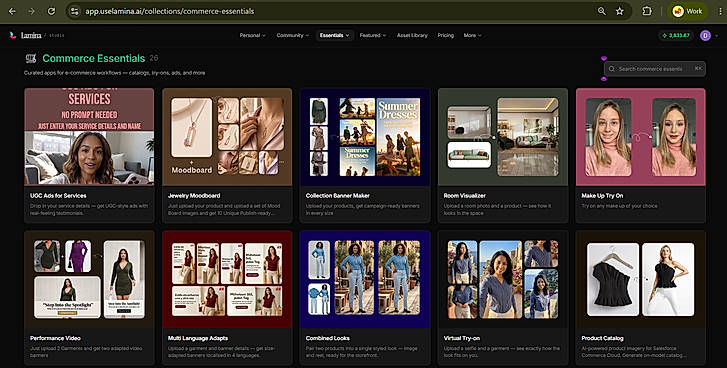Image resolution: width=727 pixels, height=368 pixels.
Task: Expand the More dropdown
Action: [472, 35]
